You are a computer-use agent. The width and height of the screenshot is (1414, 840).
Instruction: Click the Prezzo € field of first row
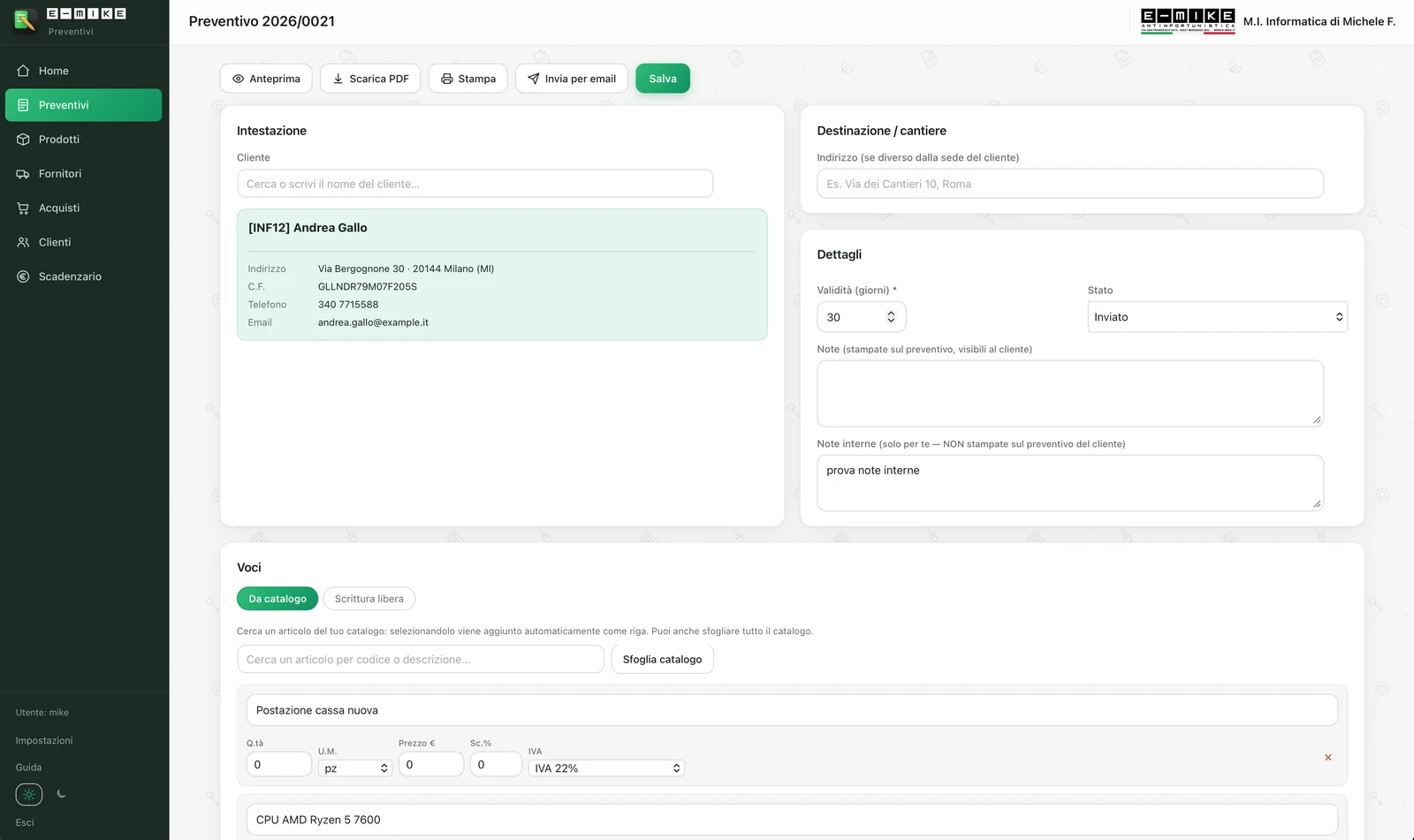431,764
